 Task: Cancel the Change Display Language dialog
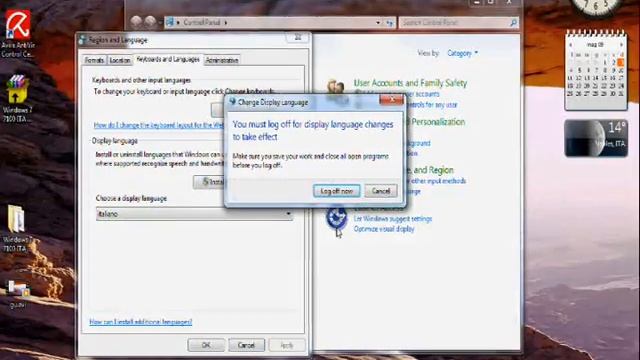380,191
